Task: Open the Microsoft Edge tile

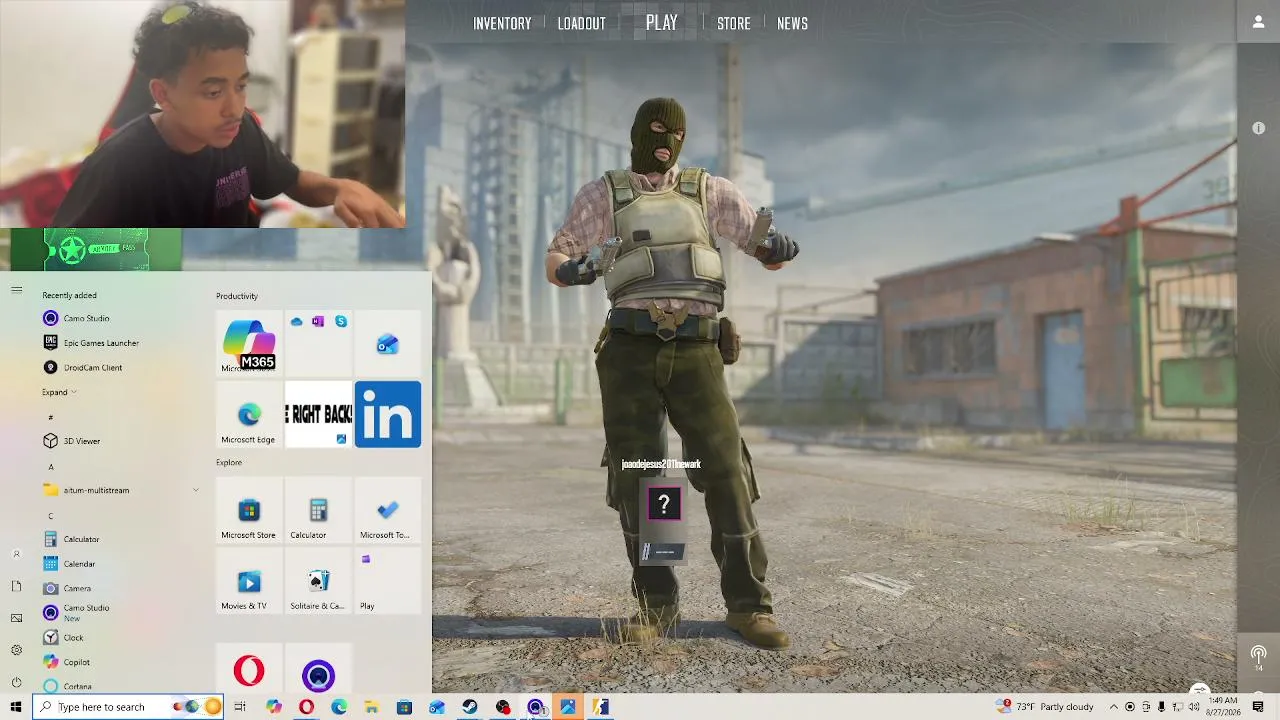Action: (249, 414)
